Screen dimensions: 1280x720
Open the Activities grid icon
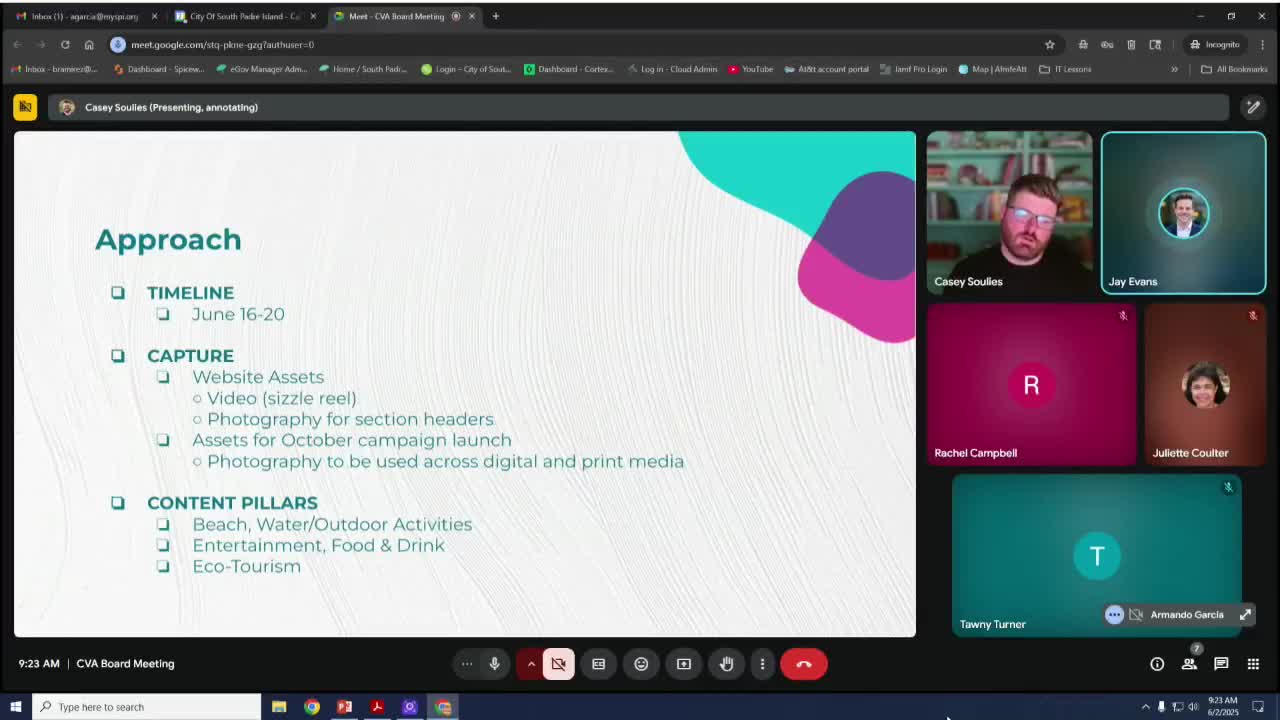pyautogui.click(x=1253, y=664)
